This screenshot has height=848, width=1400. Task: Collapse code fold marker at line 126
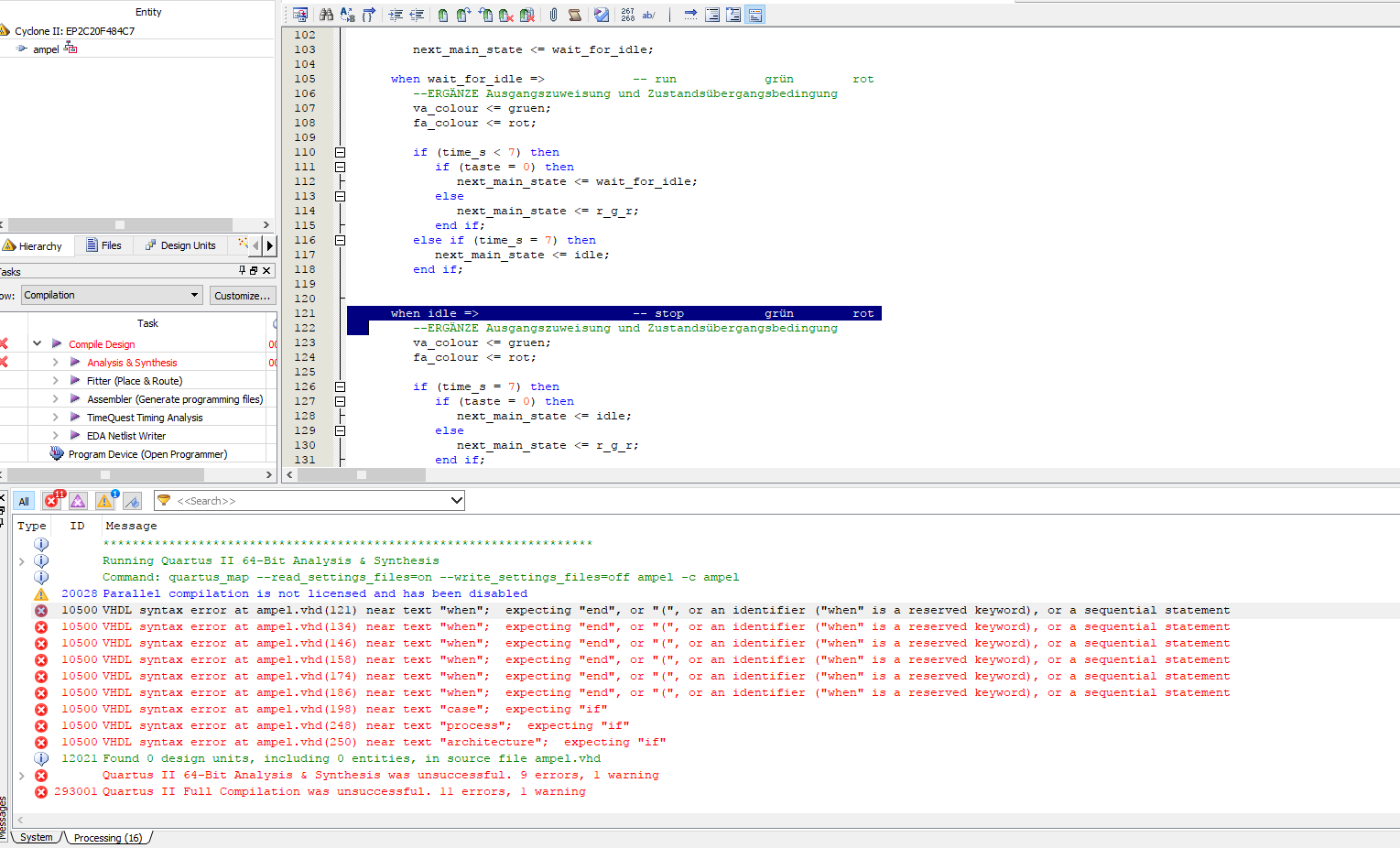coord(340,386)
